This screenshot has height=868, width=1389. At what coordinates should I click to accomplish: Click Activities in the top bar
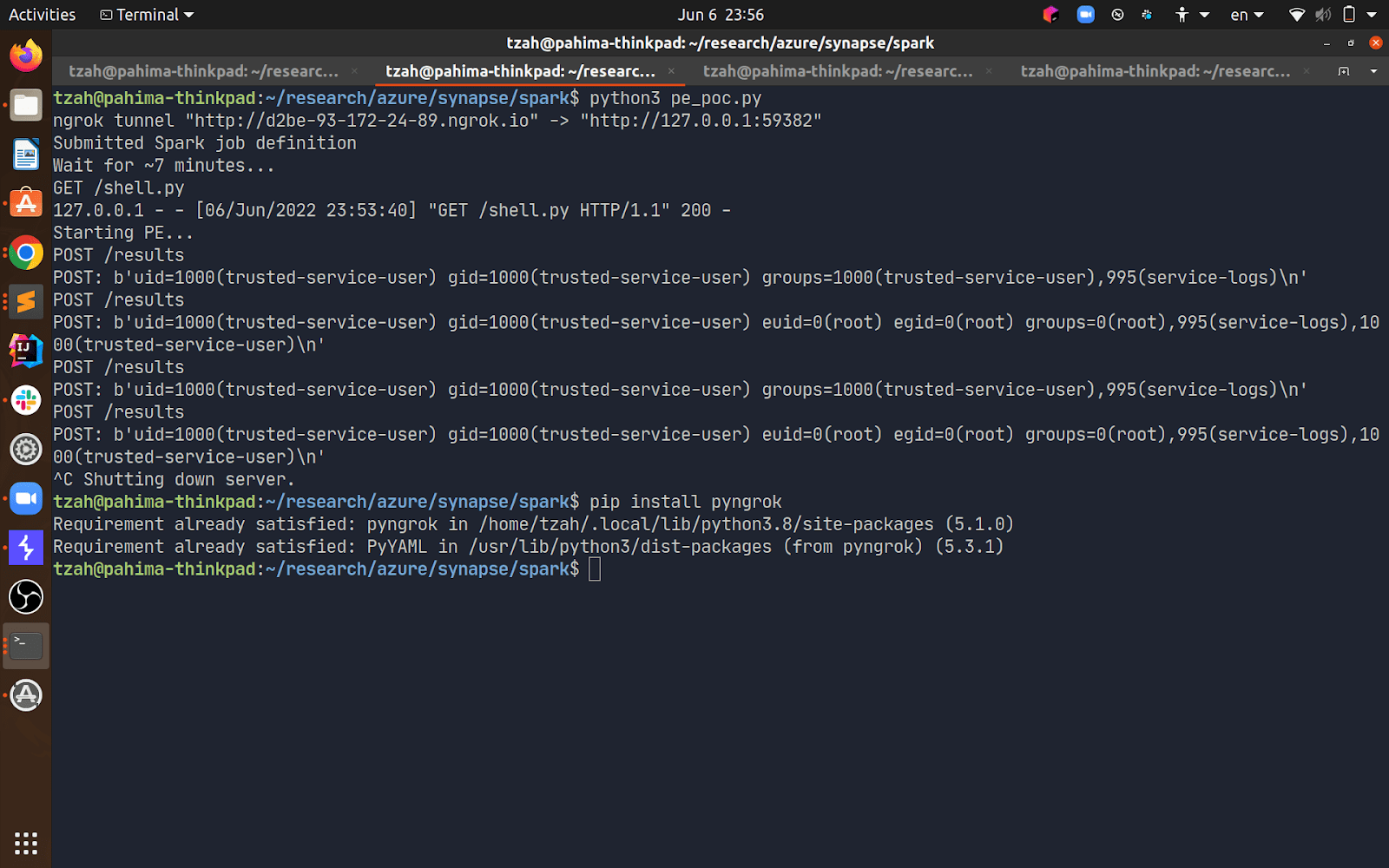[x=41, y=15]
